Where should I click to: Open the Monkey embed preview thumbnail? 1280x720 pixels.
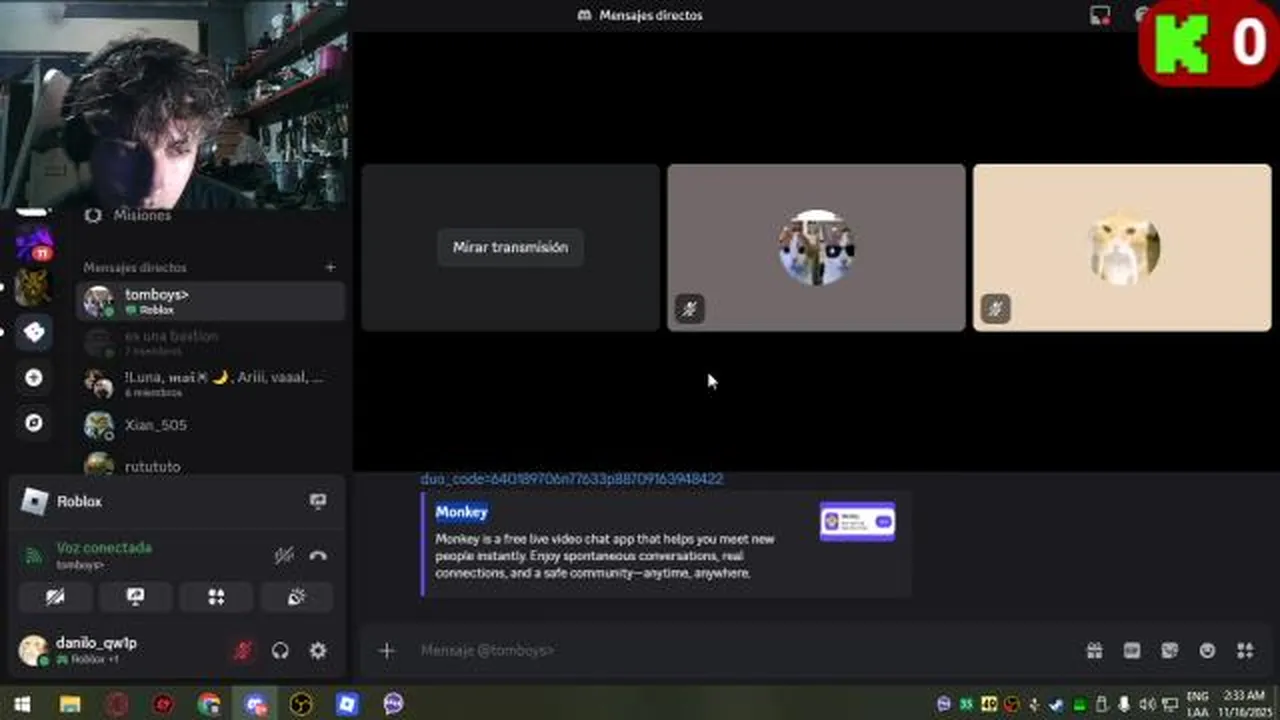click(x=857, y=521)
